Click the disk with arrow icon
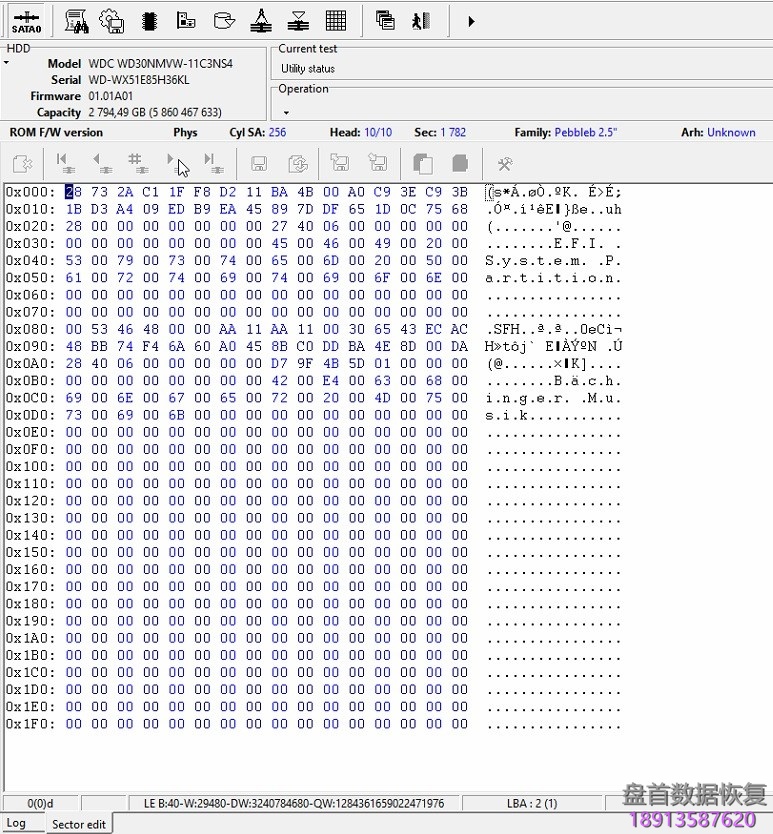Viewport: 773px width, 834px height. [224, 21]
